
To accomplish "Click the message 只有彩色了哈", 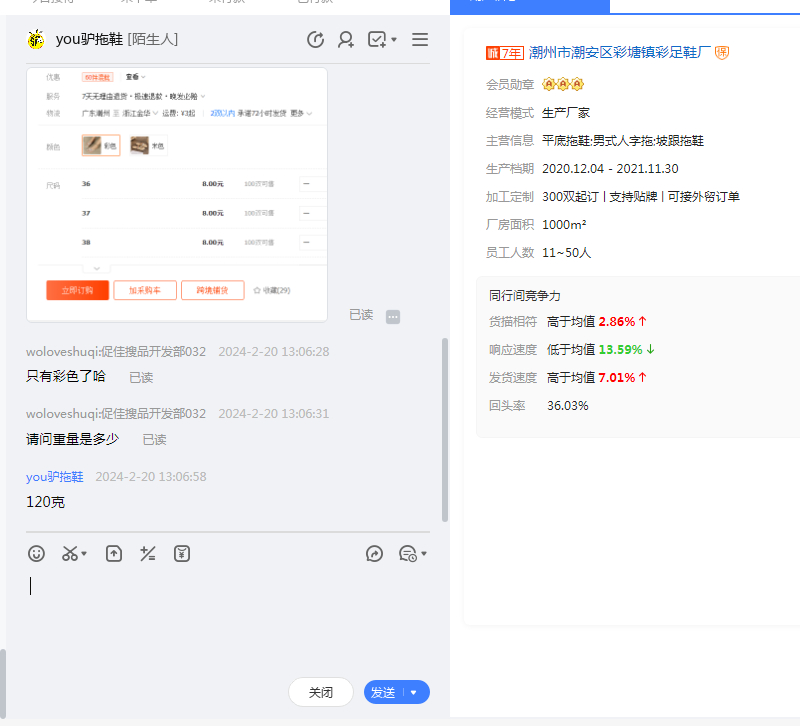I will [x=66, y=376].
